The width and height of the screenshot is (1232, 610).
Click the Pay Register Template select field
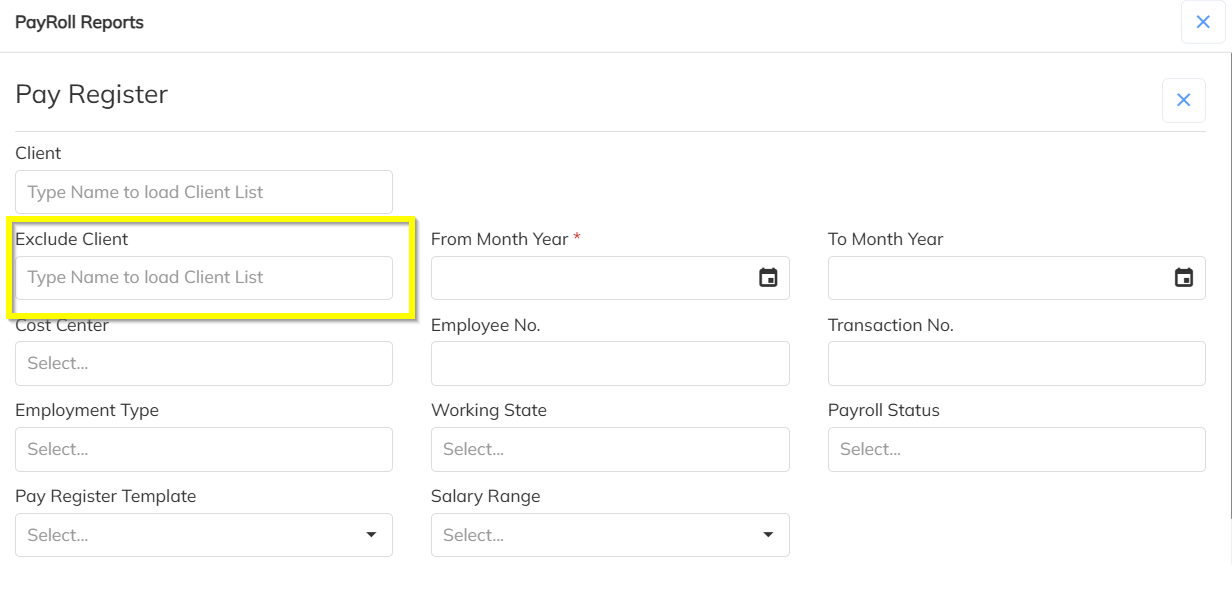point(190,535)
